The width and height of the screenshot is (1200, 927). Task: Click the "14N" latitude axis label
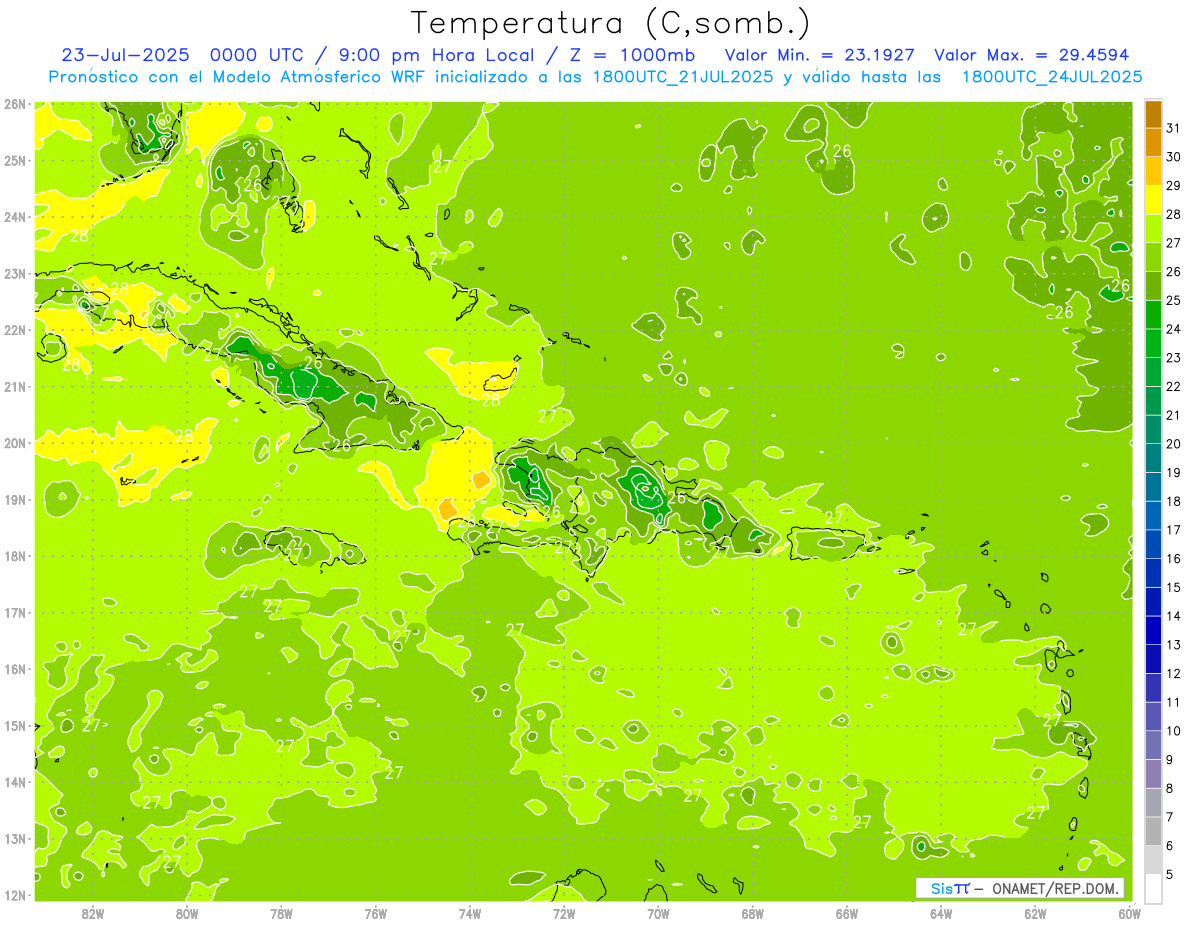(15, 782)
